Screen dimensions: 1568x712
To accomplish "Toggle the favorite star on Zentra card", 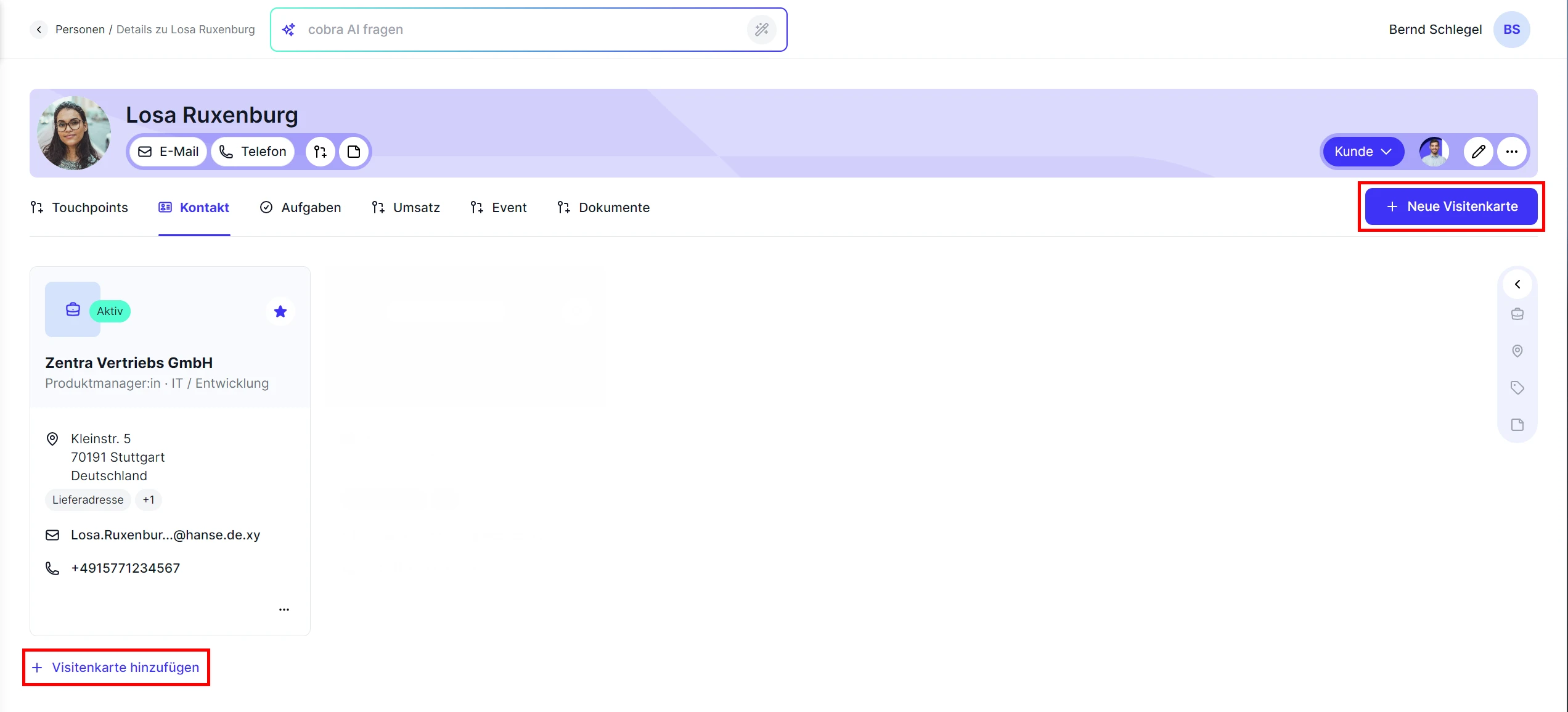I will click(280, 311).
